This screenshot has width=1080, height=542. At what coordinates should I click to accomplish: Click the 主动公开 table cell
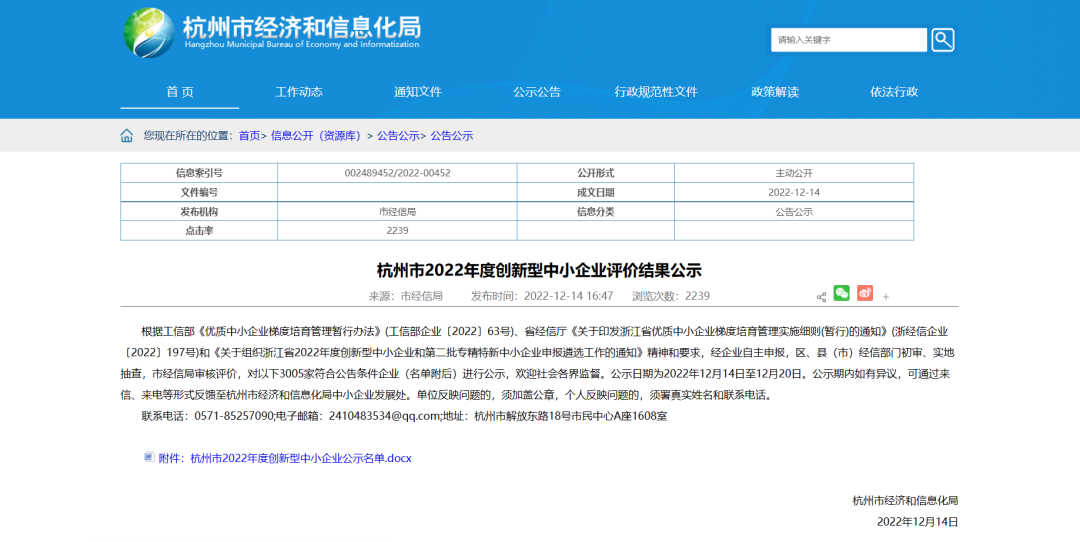coord(794,173)
